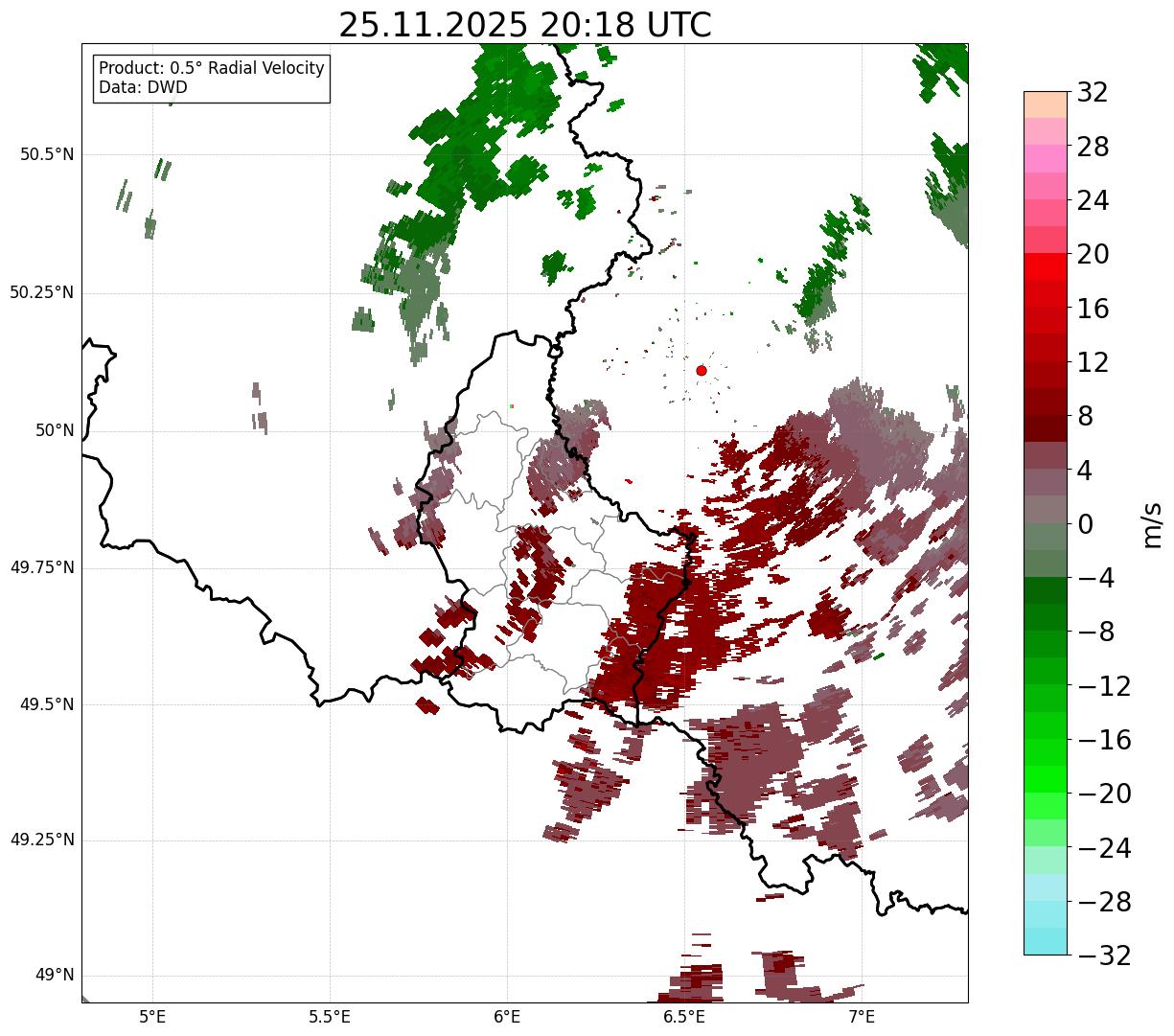Click the colorbar tick label 16

[x=1093, y=309]
